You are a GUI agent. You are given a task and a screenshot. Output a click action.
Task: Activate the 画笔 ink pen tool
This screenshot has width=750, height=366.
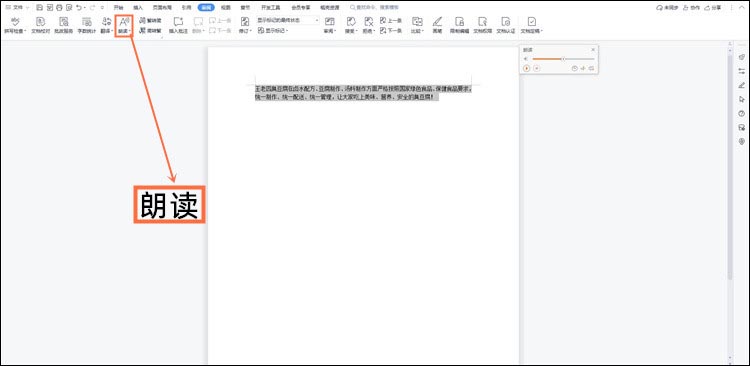pyautogui.click(x=437, y=25)
